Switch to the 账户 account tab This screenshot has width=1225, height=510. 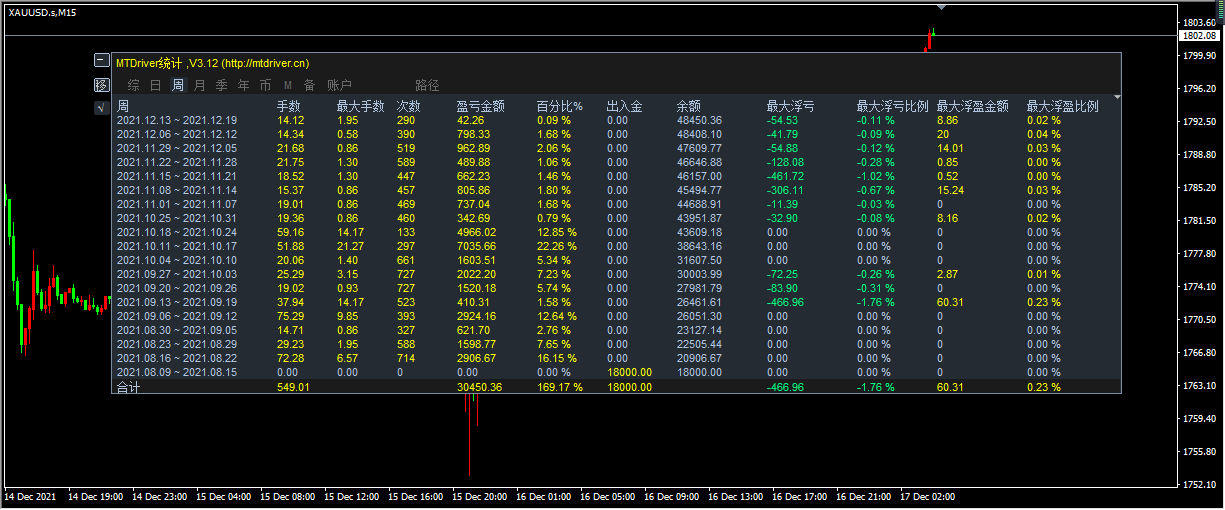340,85
